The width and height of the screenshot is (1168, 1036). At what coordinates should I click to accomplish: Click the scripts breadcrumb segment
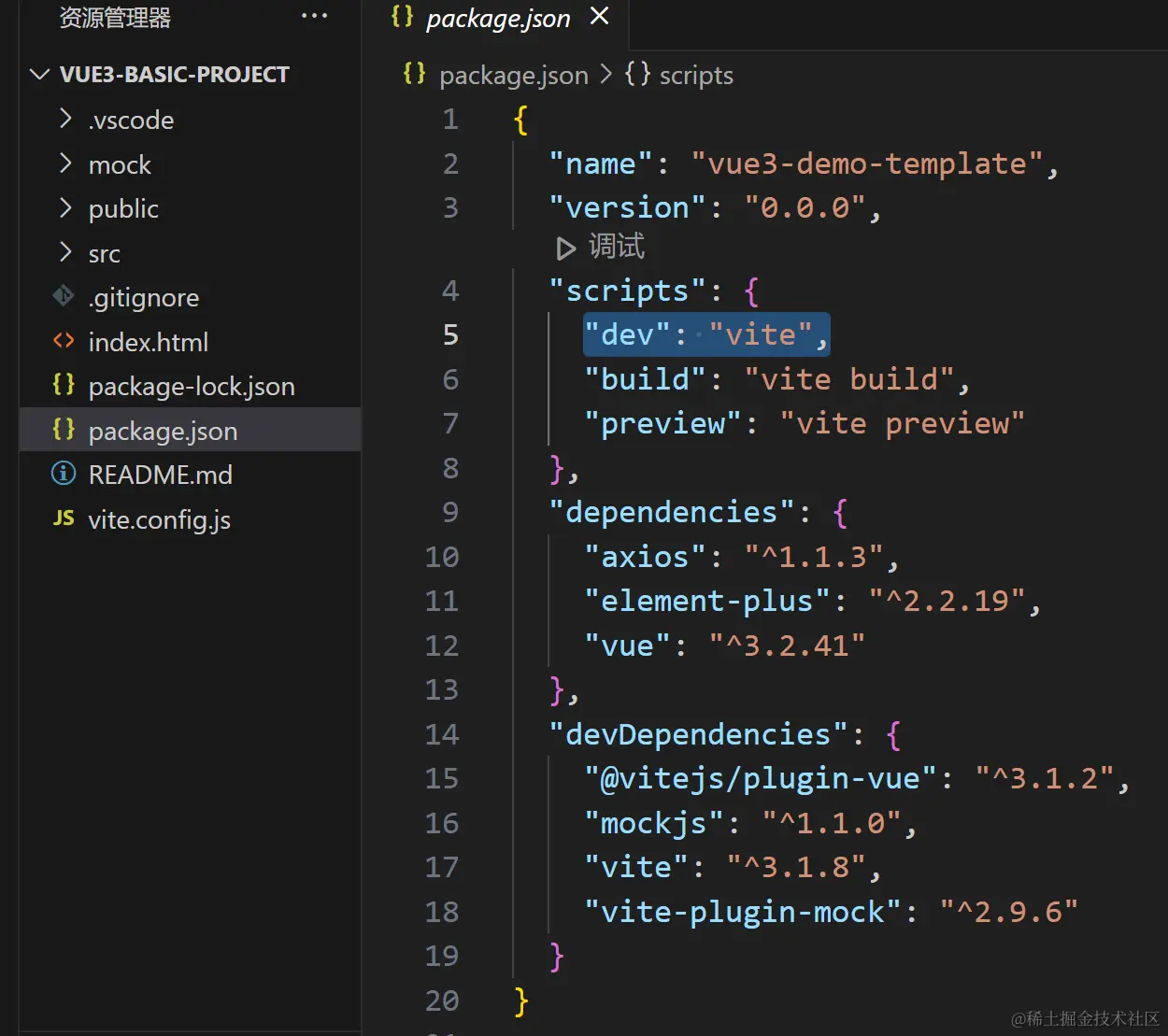[x=696, y=75]
